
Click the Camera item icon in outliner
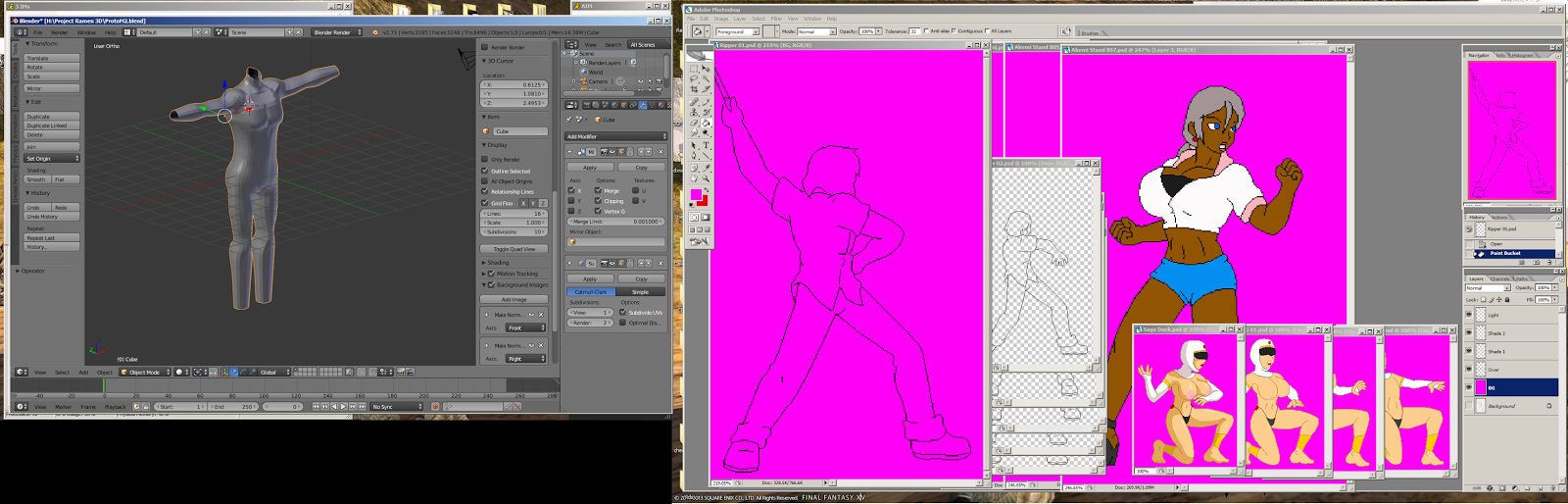point(583,81)
